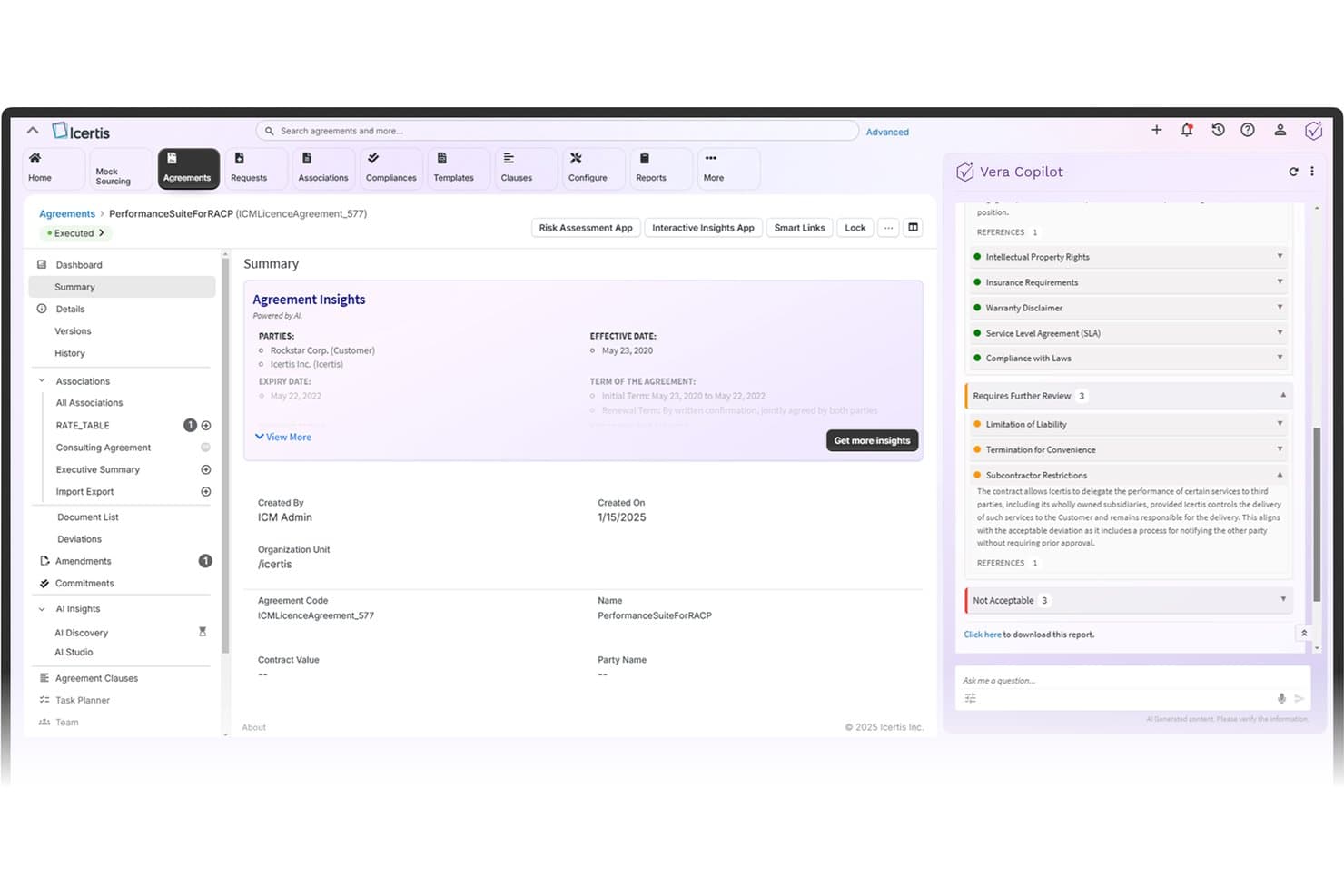Open the Executed status dropdown
Screen dimensions: 1344x896
75,233
